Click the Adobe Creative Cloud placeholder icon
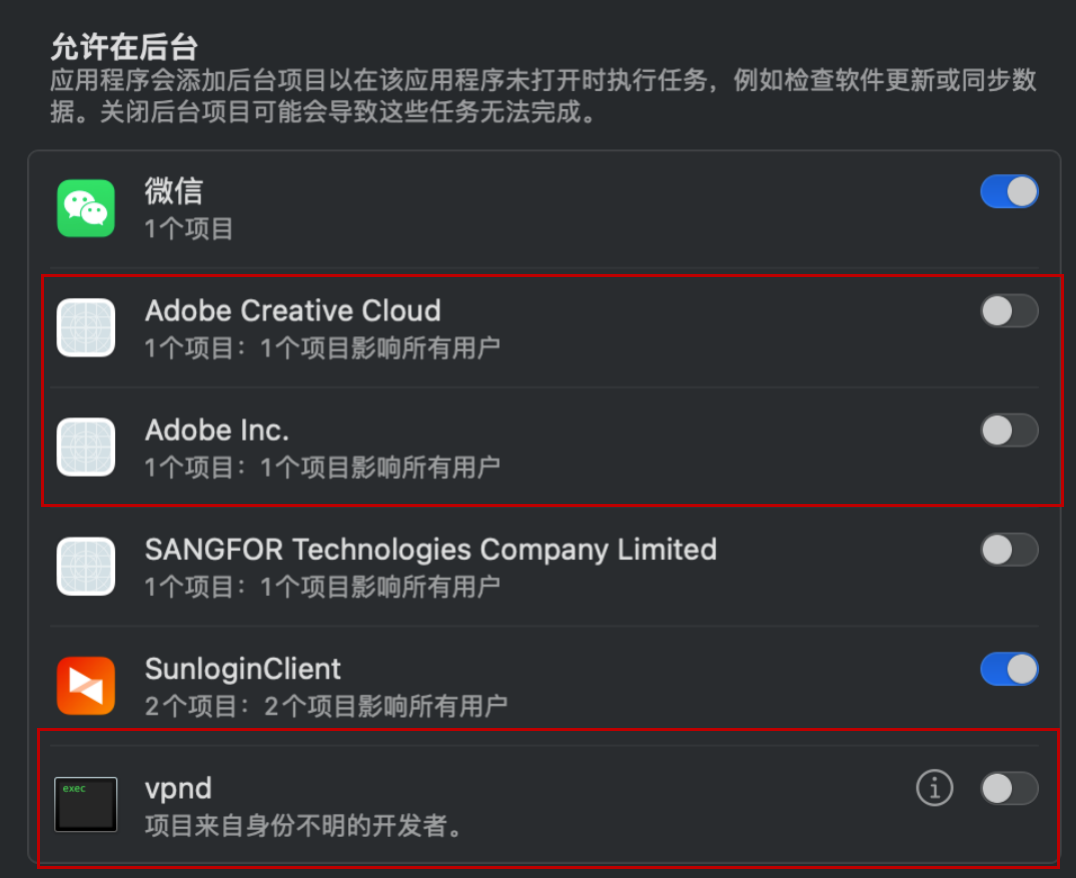Image resolution: width=1076 pixels, height=878 pixels. point(86,327)
